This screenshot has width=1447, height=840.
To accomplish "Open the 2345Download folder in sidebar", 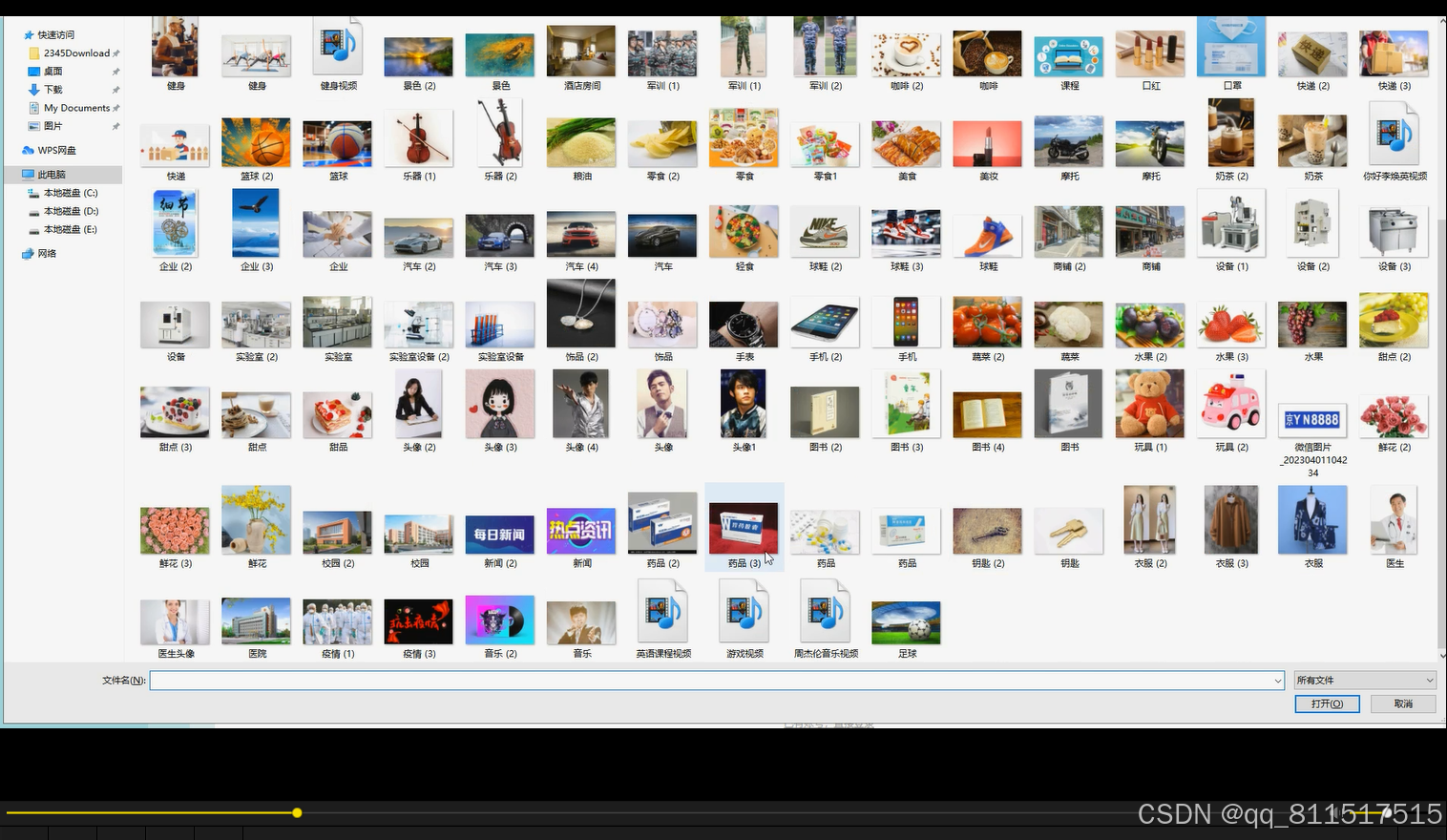I will tap(75, 53).
